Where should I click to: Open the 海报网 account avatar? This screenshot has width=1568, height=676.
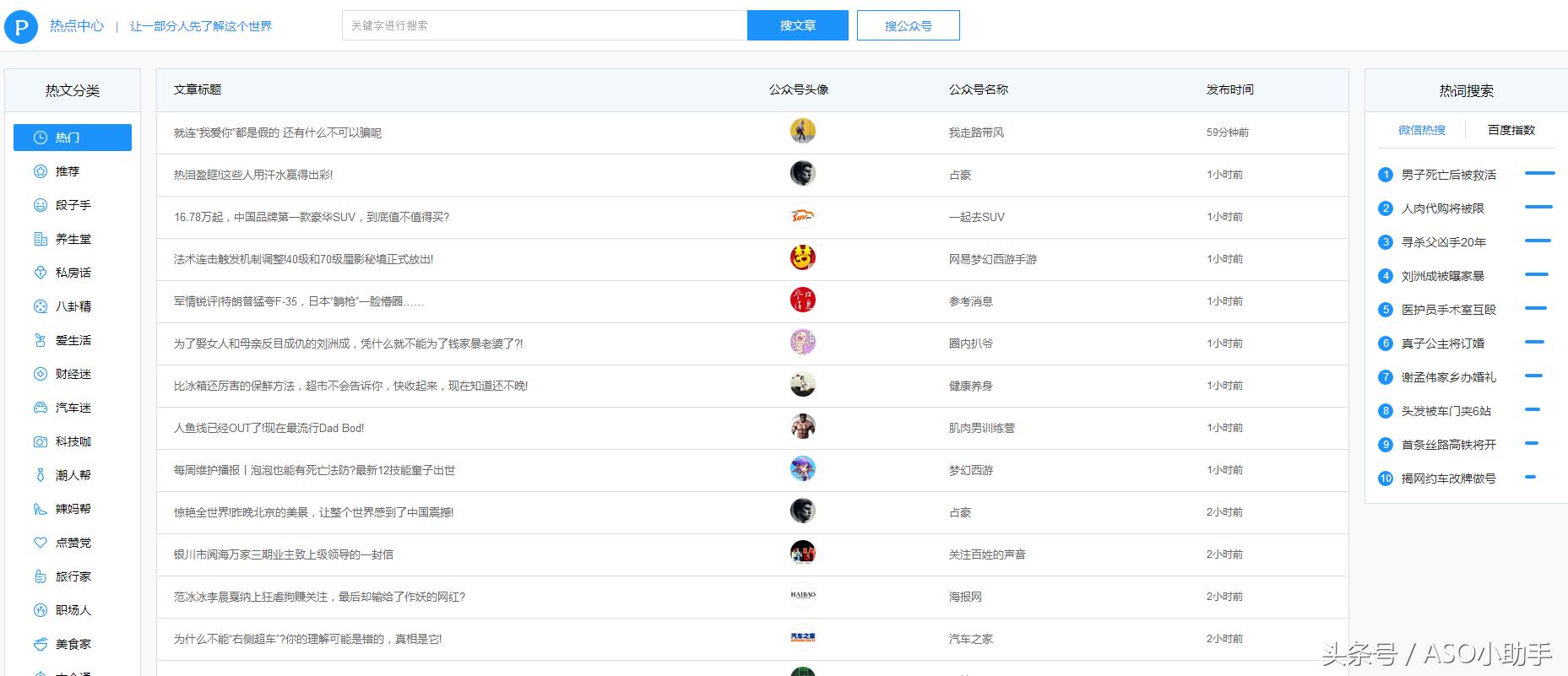803,595
